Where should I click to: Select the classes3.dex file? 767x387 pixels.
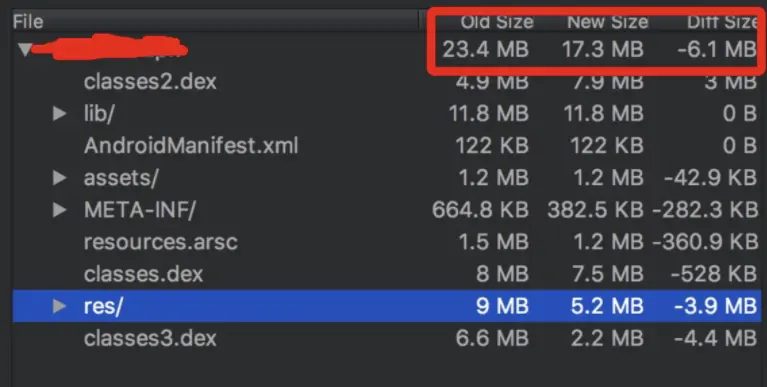386,339
